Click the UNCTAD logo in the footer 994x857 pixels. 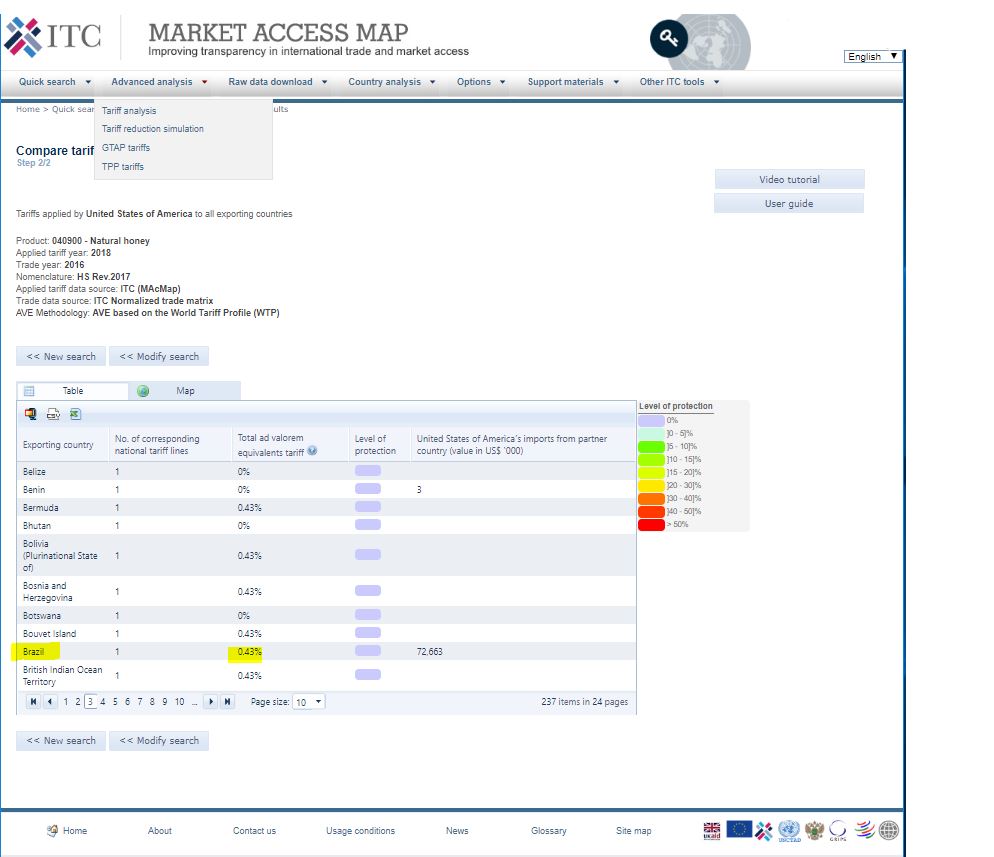pyautogui.click(x=789, y=829)
